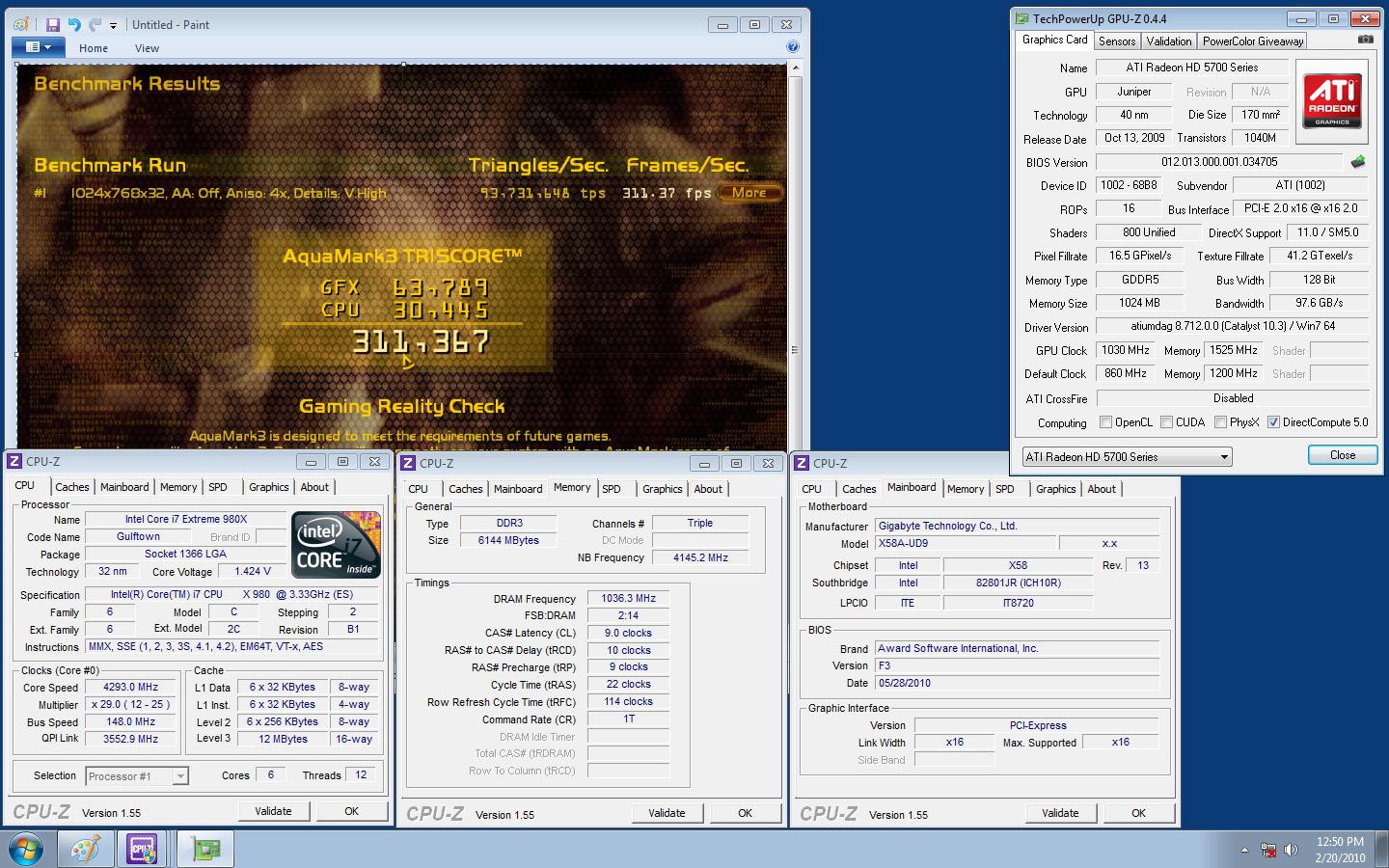The height and width of the screenshot is (868, 1389).
Task: Click Paint palette icon on the taskbar
Action: coord(86,850)
